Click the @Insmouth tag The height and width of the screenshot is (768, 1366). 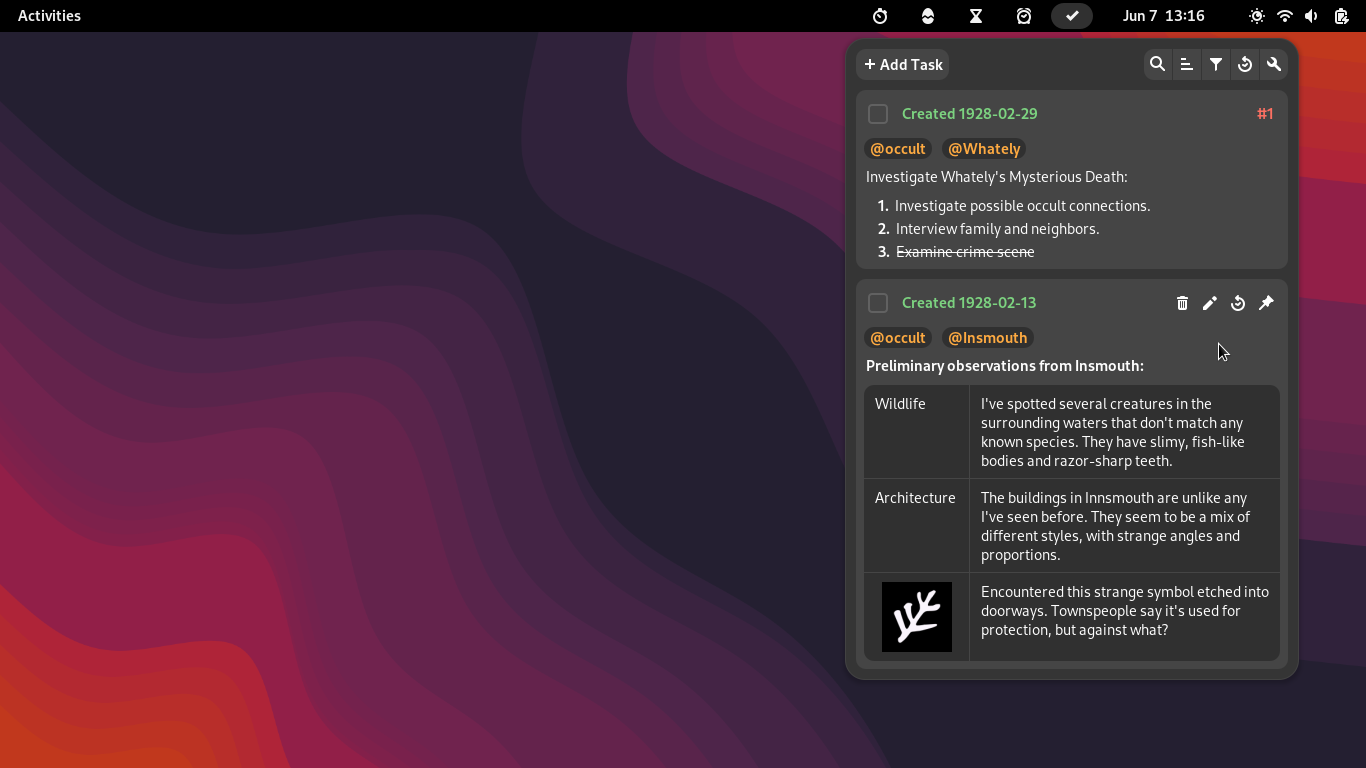click(x=987, y=338)
